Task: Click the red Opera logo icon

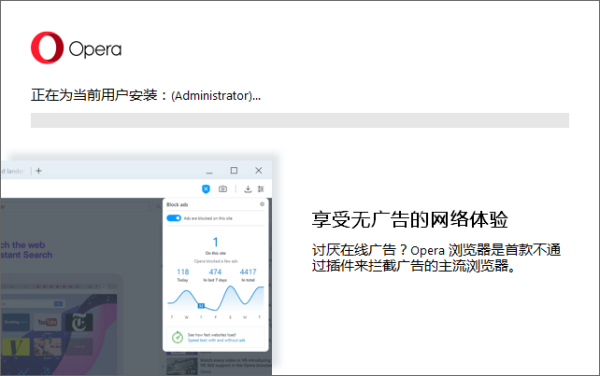Action: [47, 48]
